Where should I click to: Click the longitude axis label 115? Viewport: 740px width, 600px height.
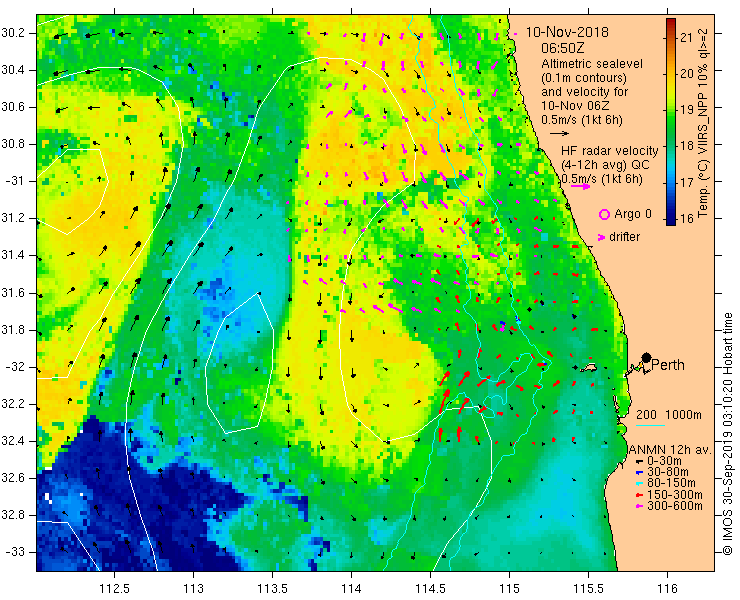pos(509,588)
